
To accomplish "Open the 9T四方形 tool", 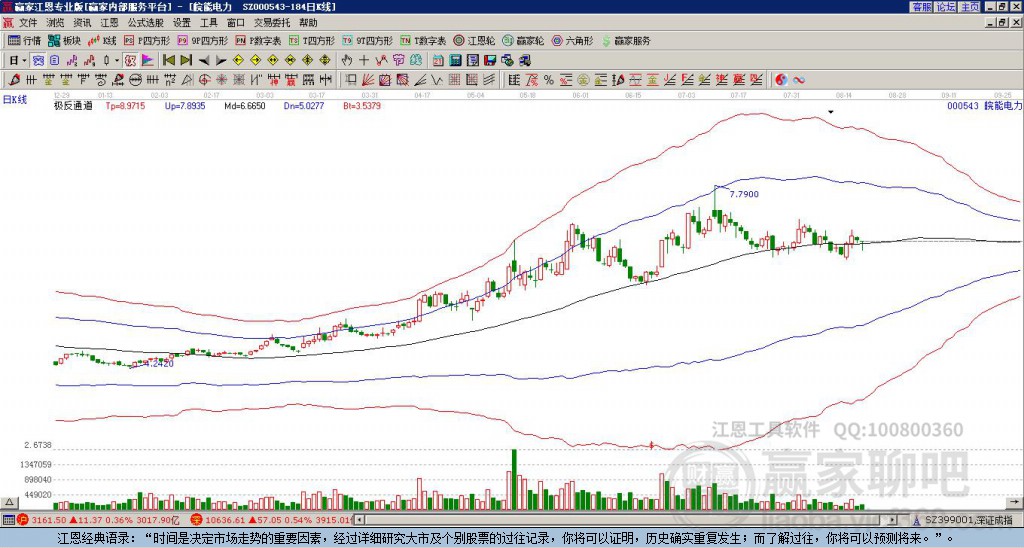I will point(367,40).
